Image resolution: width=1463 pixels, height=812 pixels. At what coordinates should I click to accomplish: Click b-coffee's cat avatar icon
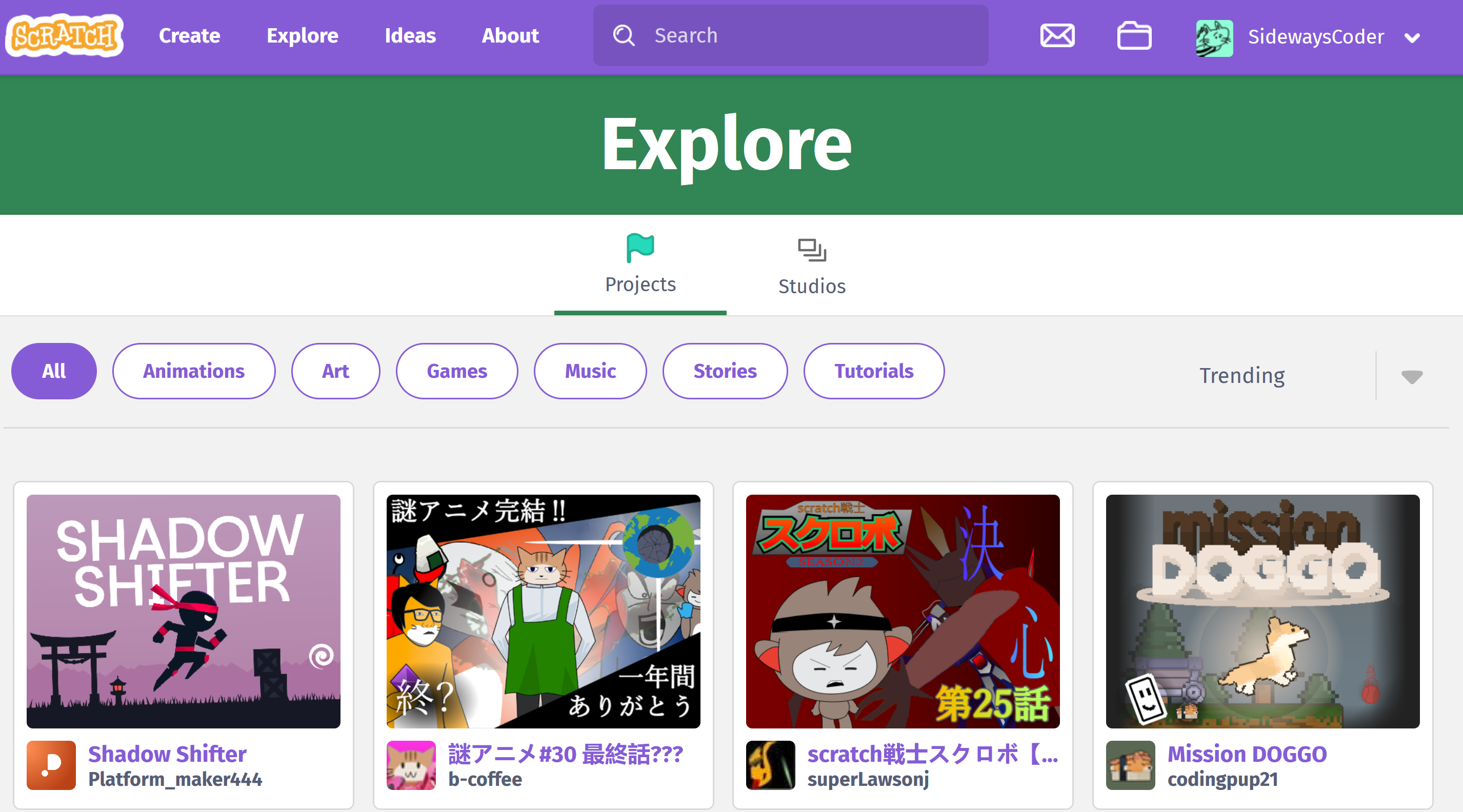(x=411, y=765)
